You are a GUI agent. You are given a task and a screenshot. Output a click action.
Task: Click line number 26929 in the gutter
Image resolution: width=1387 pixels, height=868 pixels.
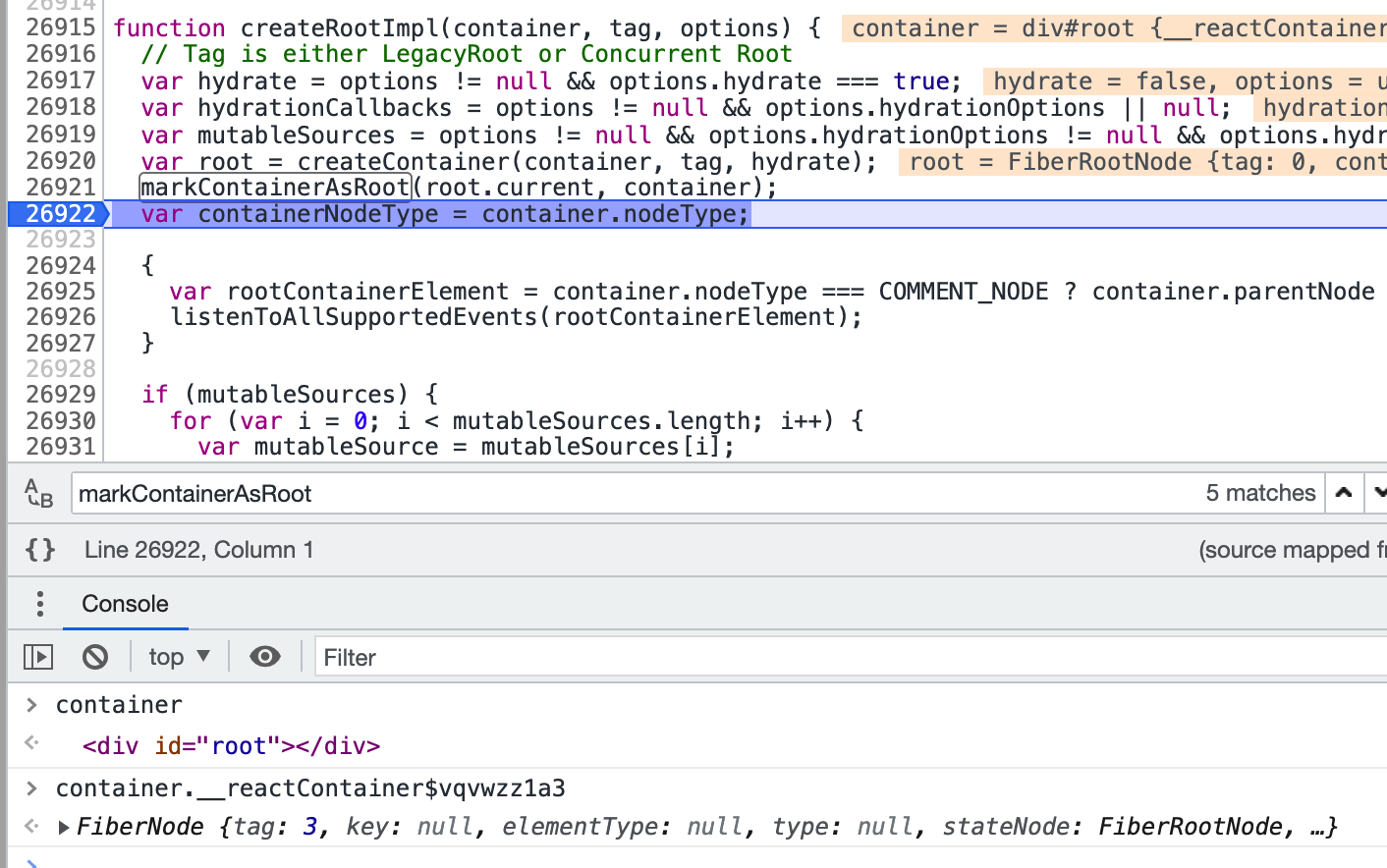[x=61, y=395]
